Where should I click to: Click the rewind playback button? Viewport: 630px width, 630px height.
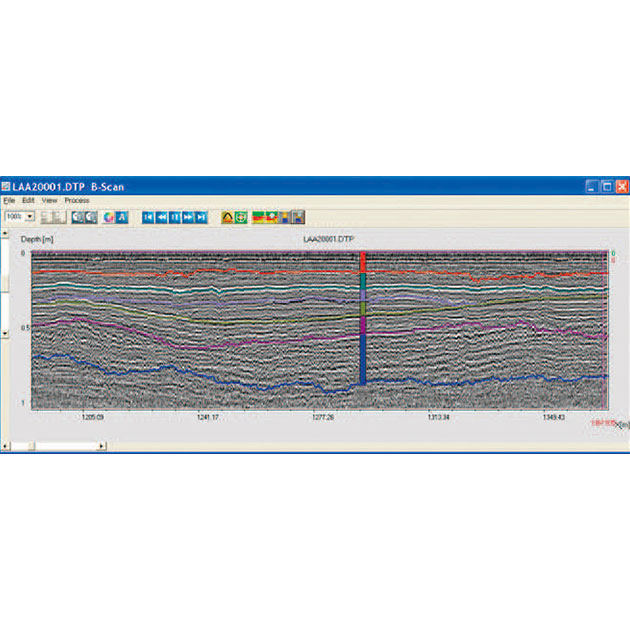point(161,217)
